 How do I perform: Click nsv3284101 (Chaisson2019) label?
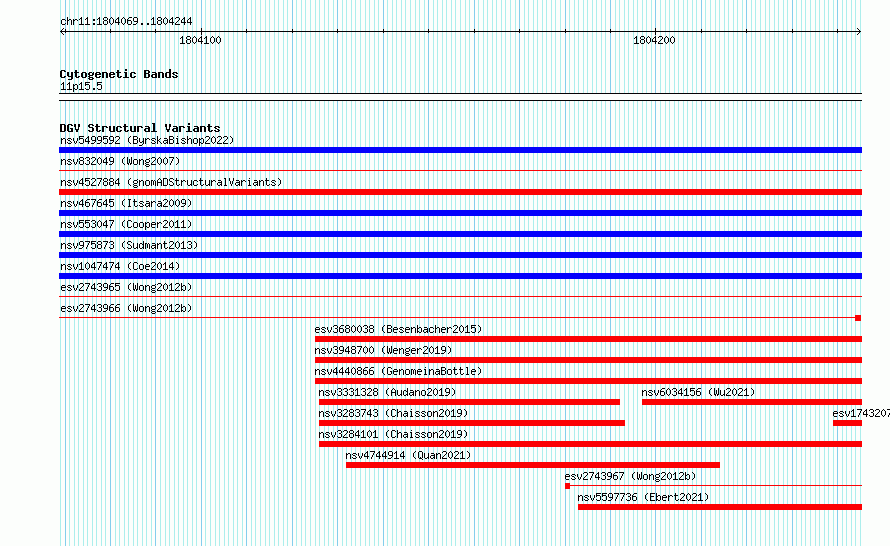(393, 434)
